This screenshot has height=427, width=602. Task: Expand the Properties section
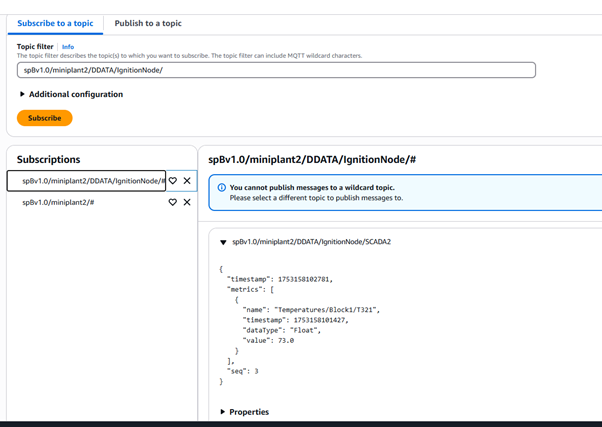tap(245, 412)
